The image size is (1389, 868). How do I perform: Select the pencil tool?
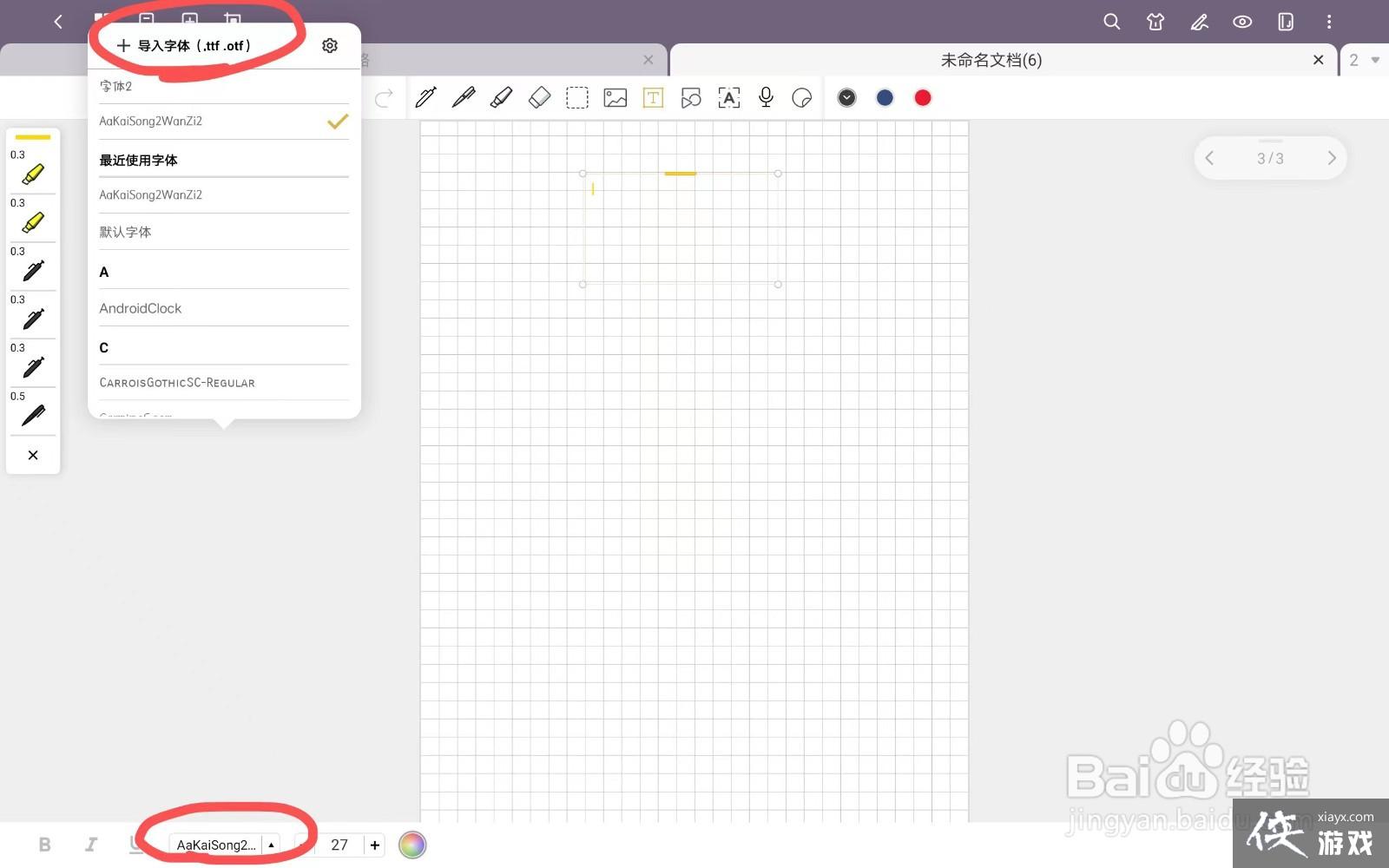point(425,98)
